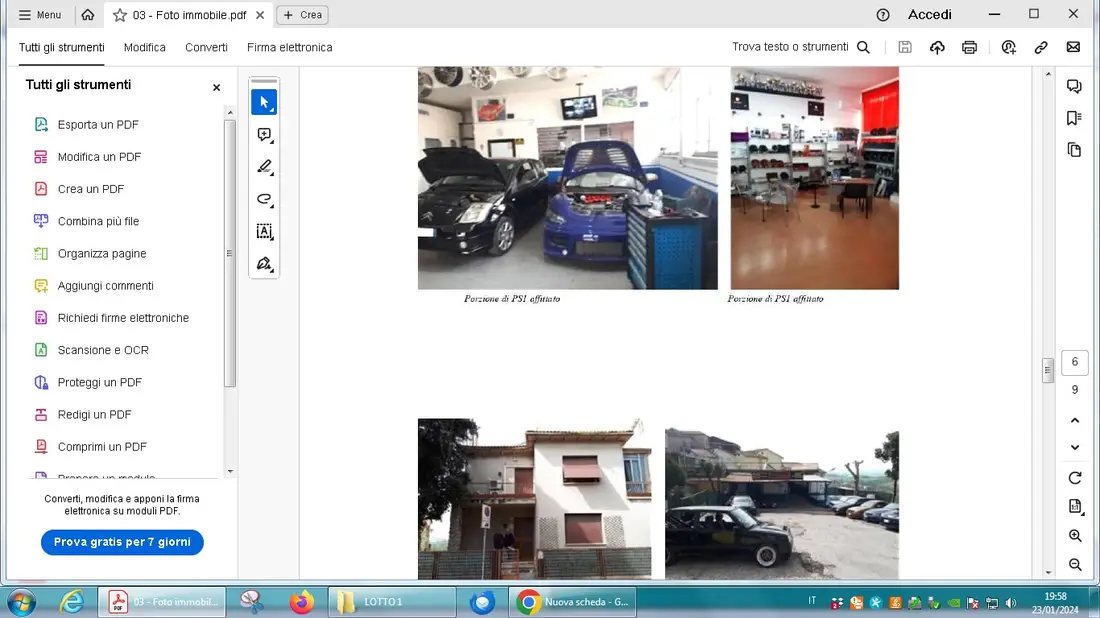This screenshot has width=1100, height=618.
Task: Open the Converti tab
Action: coord(206,47)
